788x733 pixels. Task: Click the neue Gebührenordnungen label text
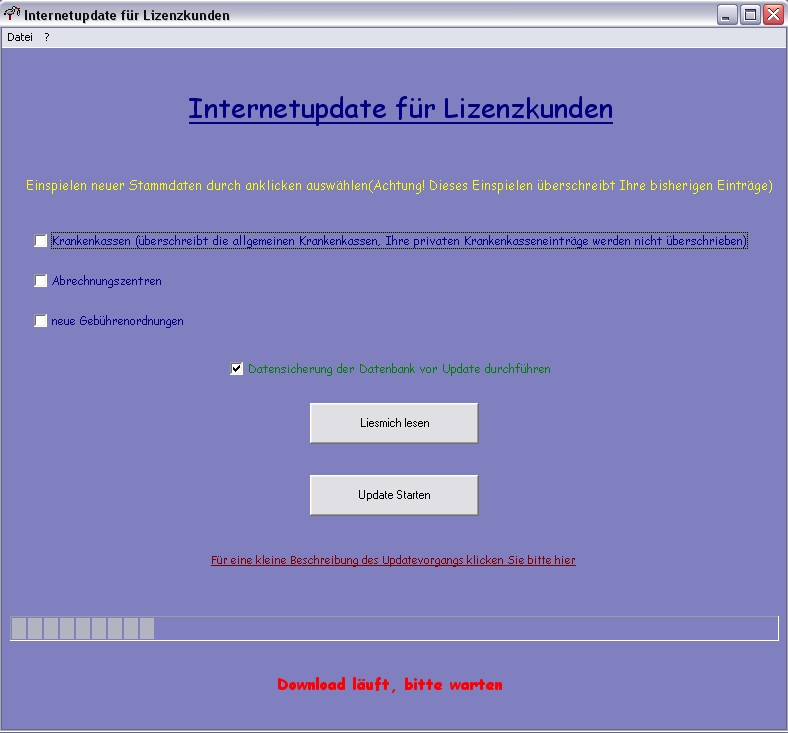click(117, 321)
